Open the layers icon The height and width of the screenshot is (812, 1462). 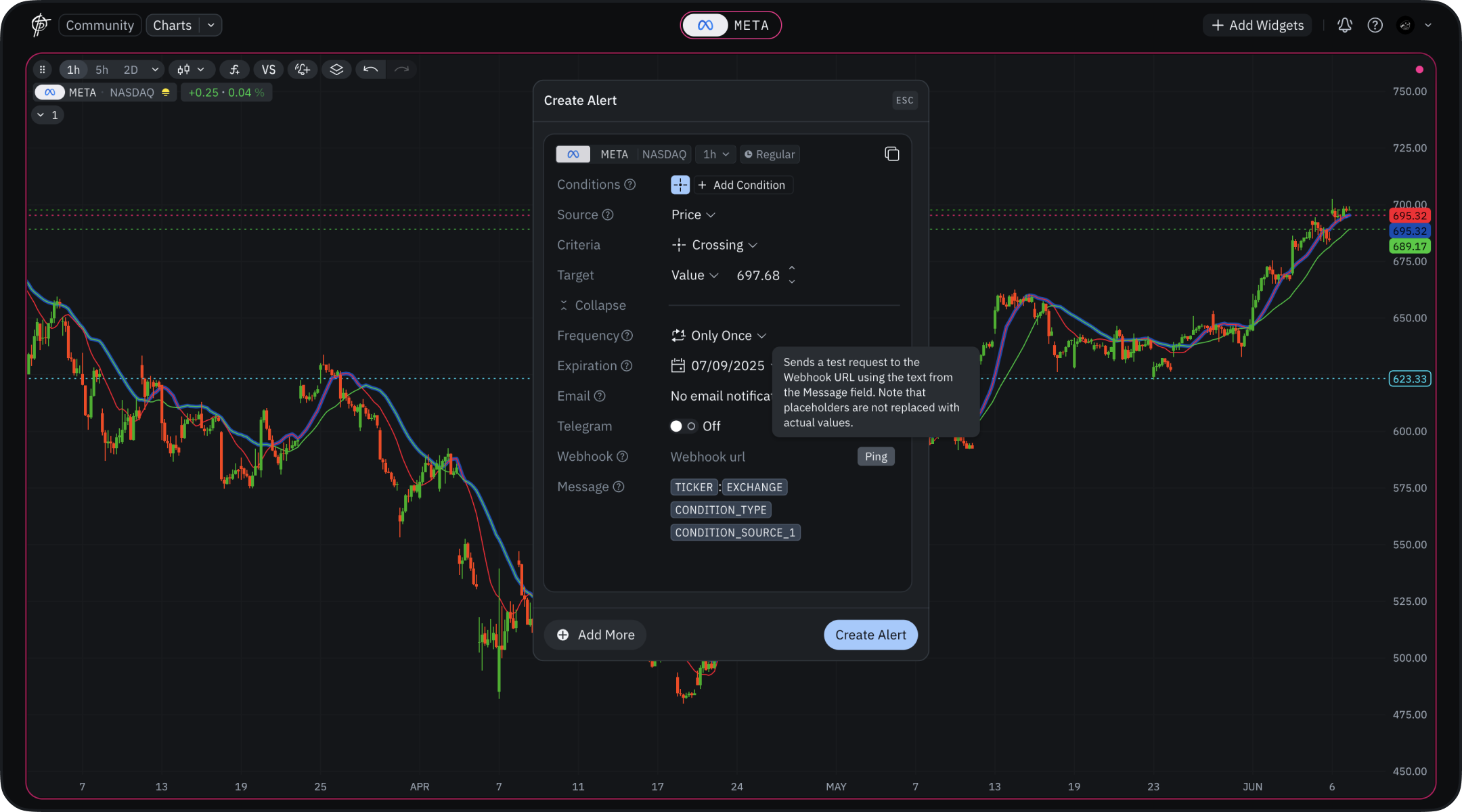(x=336, y=69)
